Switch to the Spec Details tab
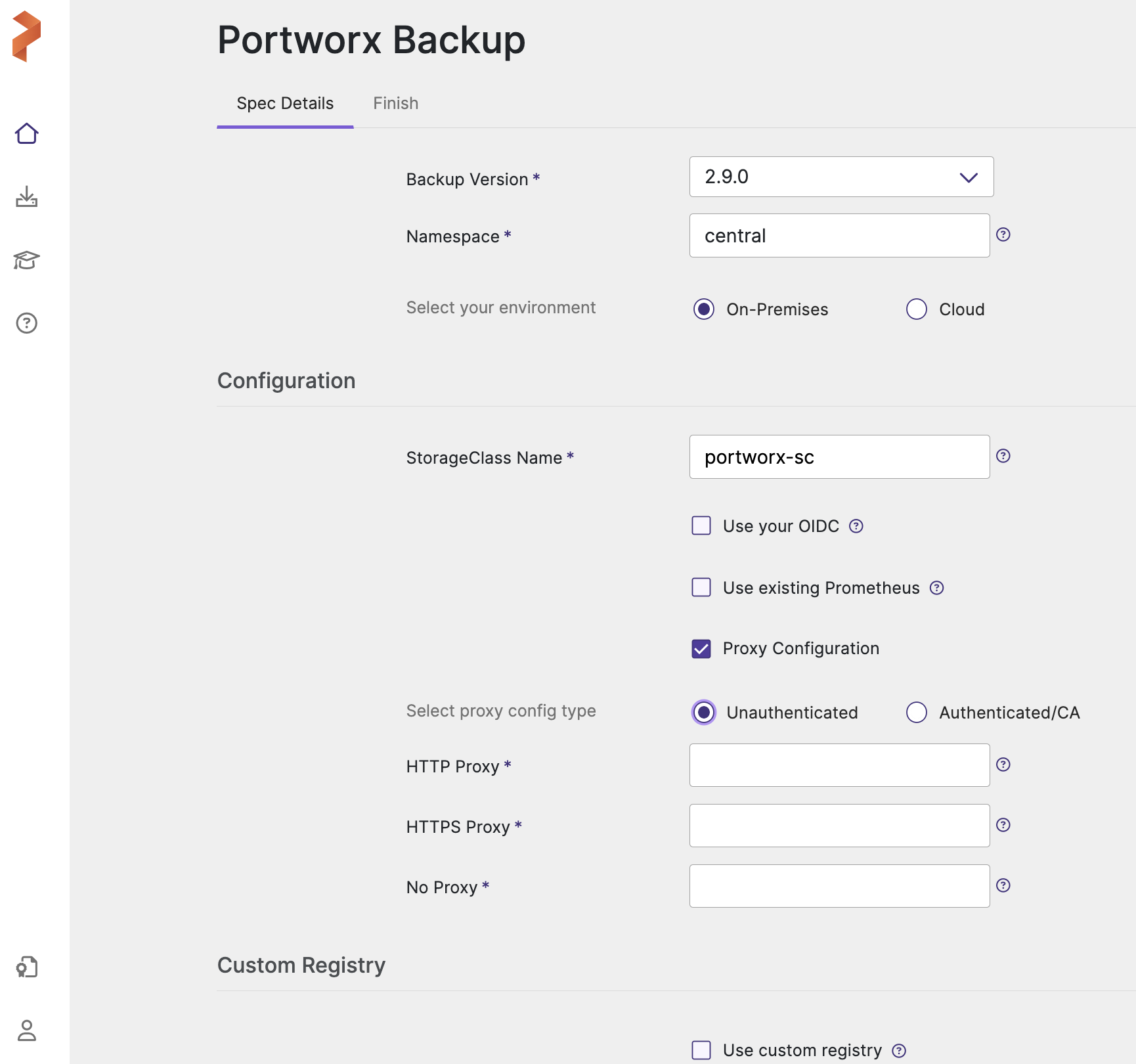 [285, 104]
